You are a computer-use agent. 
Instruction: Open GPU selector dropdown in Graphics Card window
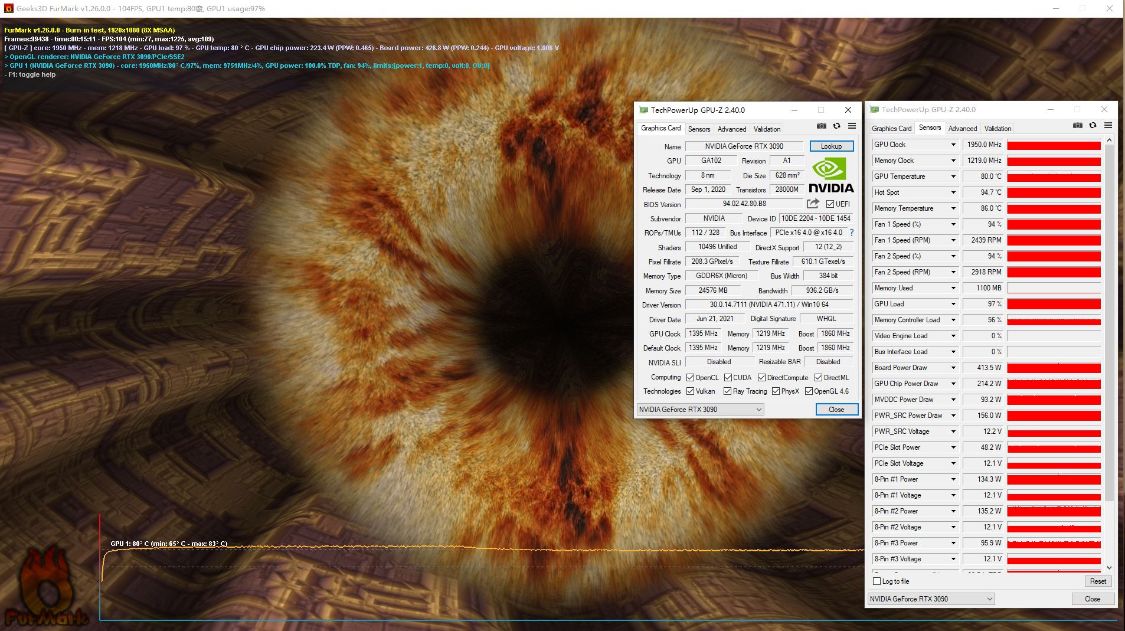pos(700,409)
